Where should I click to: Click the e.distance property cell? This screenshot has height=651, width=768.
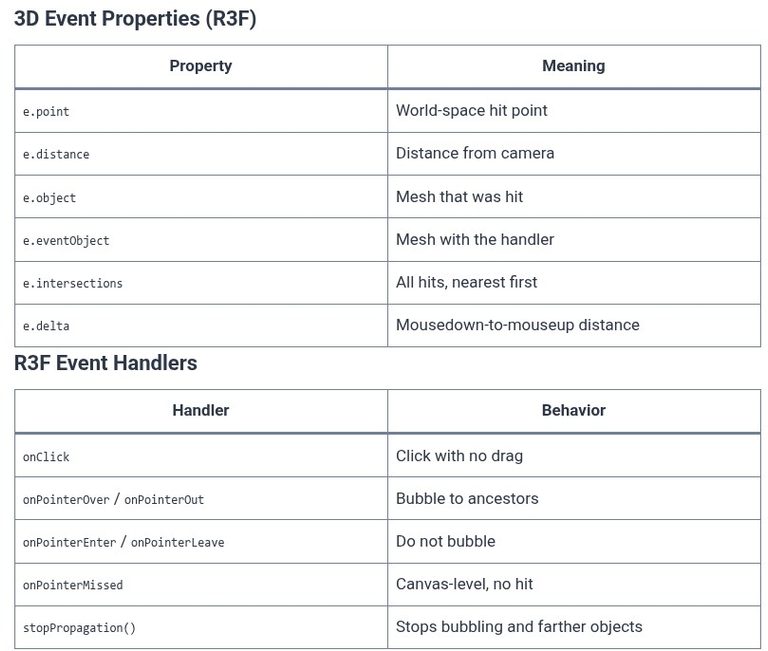click(x=201, y=154)
